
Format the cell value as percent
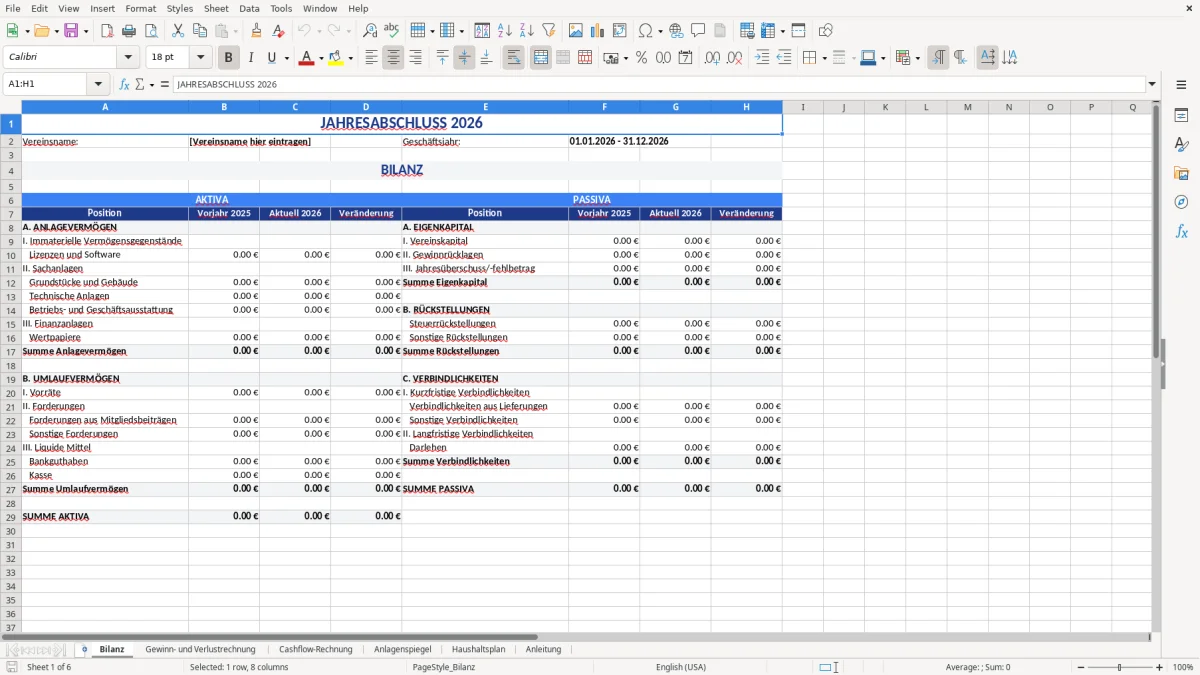click(643, 57)
